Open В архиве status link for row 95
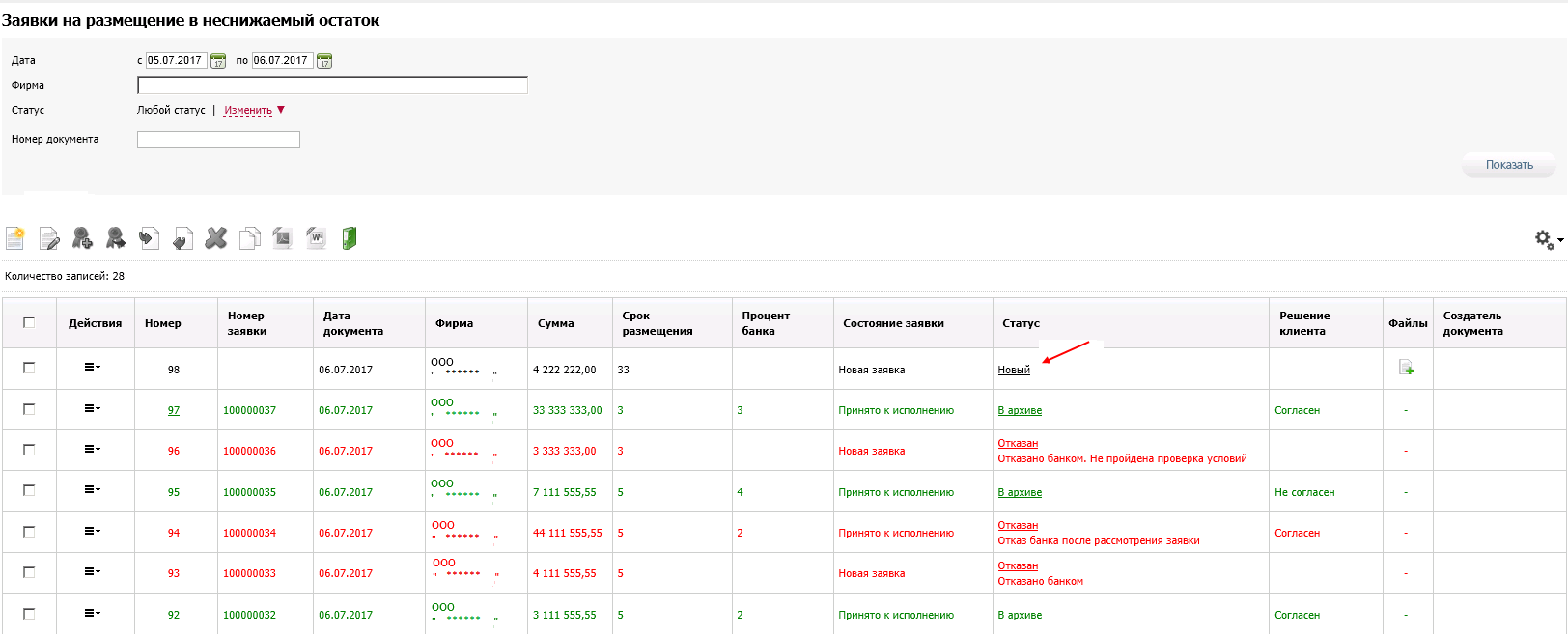Screen dimensions: 1568x634 point(1020,492)
